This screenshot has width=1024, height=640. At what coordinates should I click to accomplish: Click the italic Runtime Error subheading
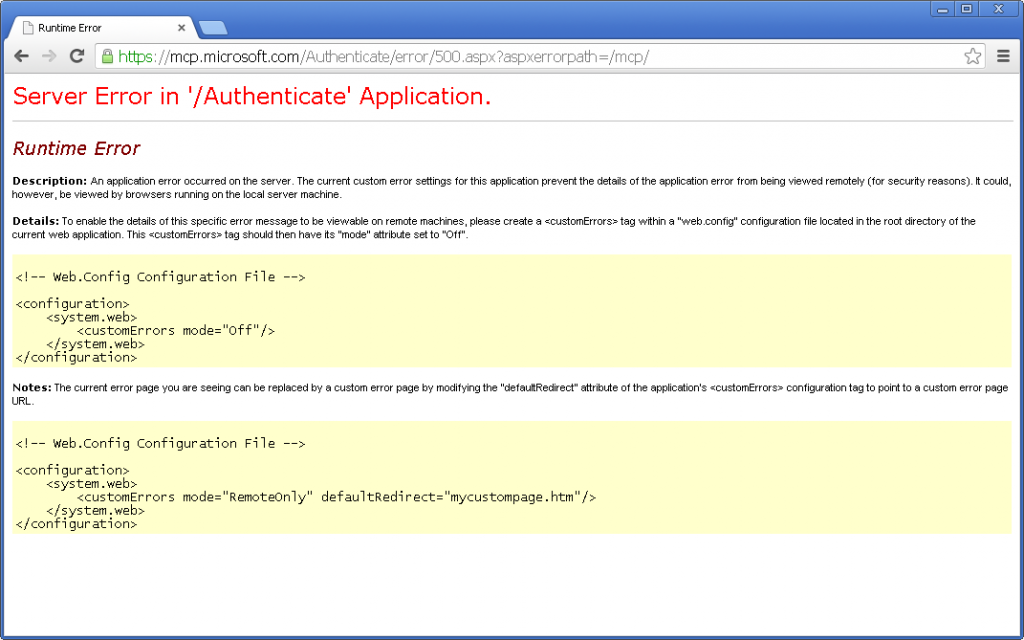pos(76,149)
